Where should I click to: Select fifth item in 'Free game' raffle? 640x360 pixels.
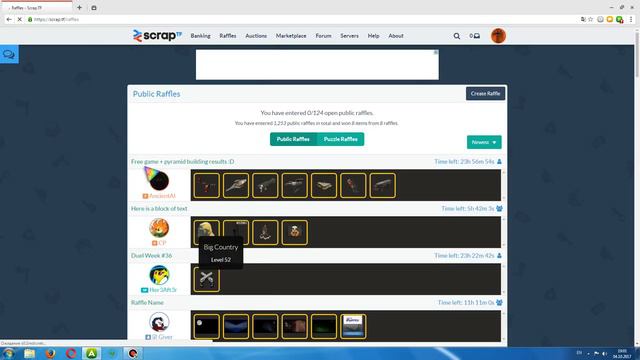[x=324, y=185]
